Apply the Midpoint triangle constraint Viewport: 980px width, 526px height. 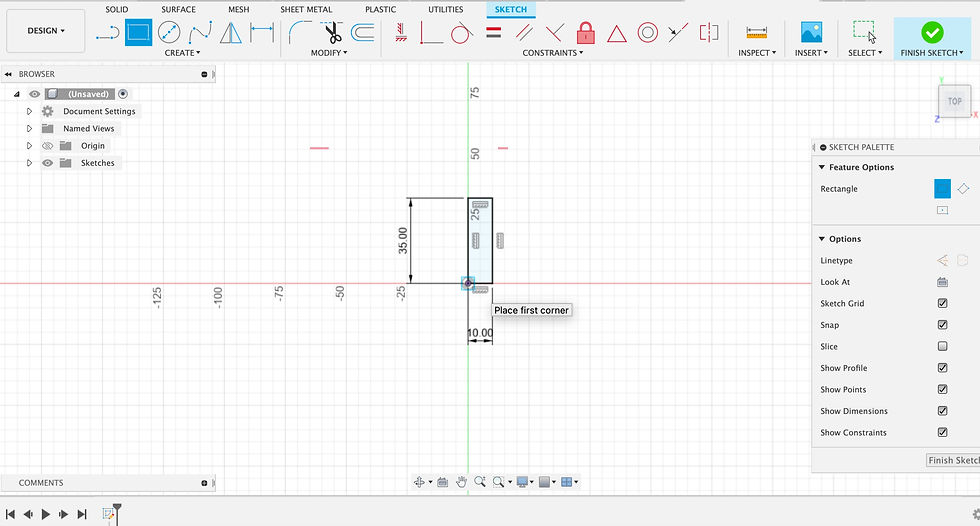616,33
